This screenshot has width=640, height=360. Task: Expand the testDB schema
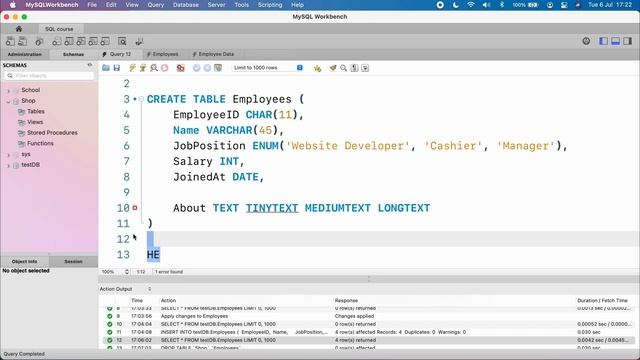click(x=9, y=166)
